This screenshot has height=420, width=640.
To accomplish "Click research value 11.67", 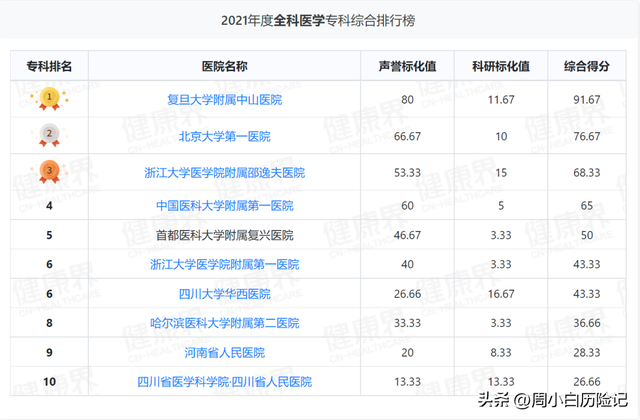I will (x=501, y=100).
